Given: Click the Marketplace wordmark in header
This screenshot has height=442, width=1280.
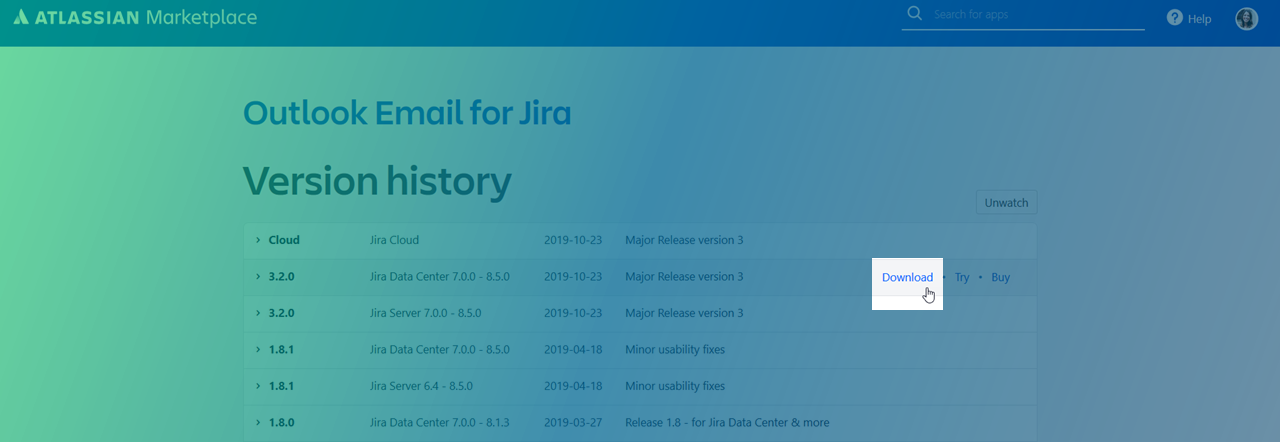Looking at the screenshot, I should (x=200, y=18).
